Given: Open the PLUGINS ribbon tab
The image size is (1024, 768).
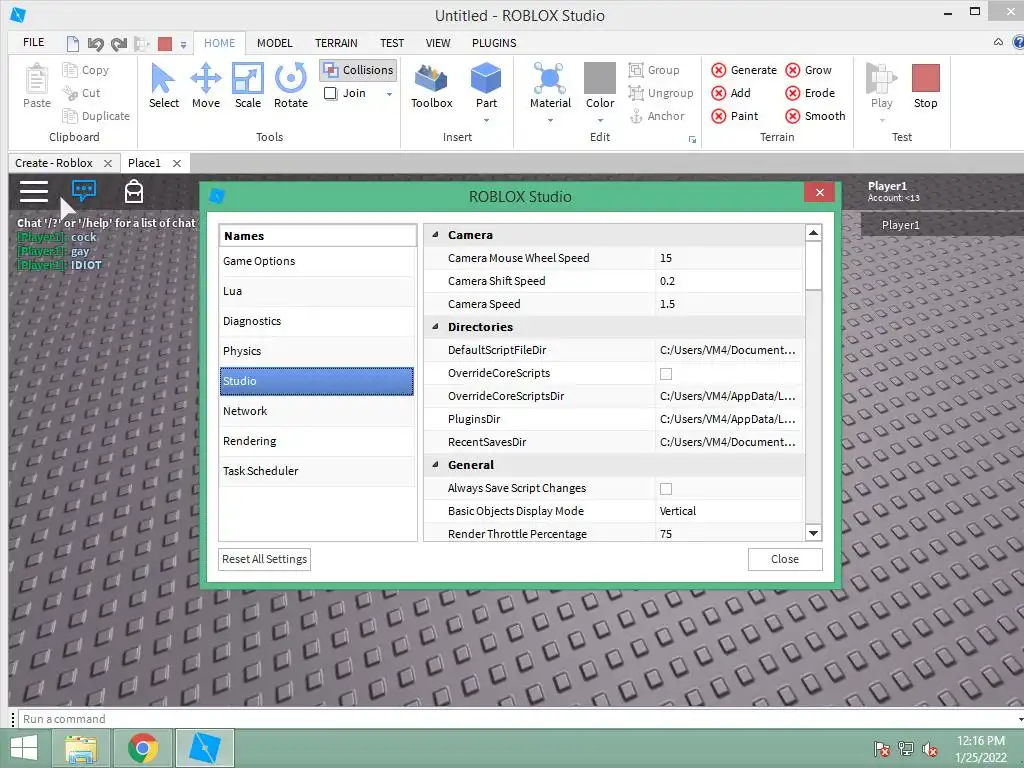Looking at the screenshot, I should (494, 43).
